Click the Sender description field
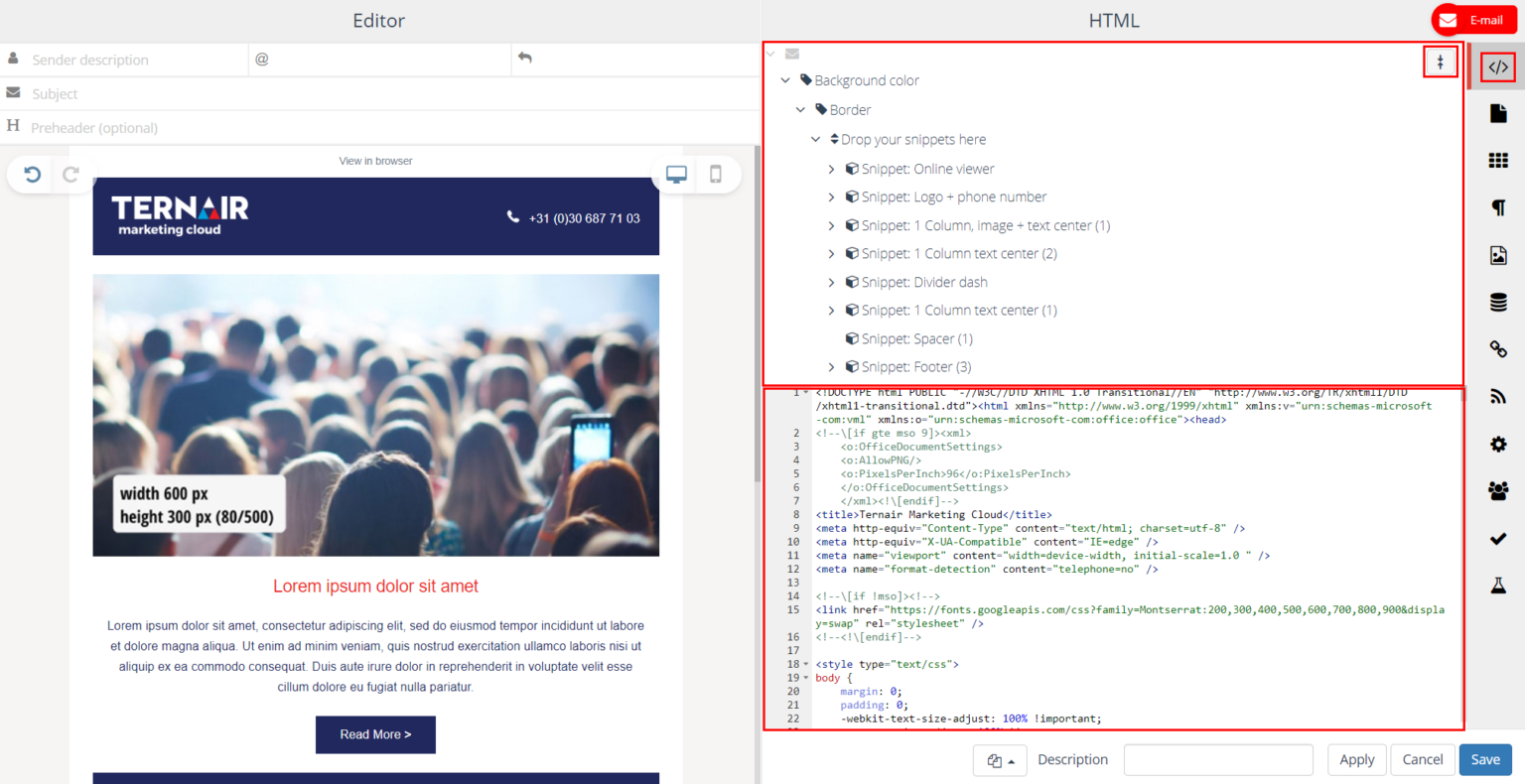 124,60
